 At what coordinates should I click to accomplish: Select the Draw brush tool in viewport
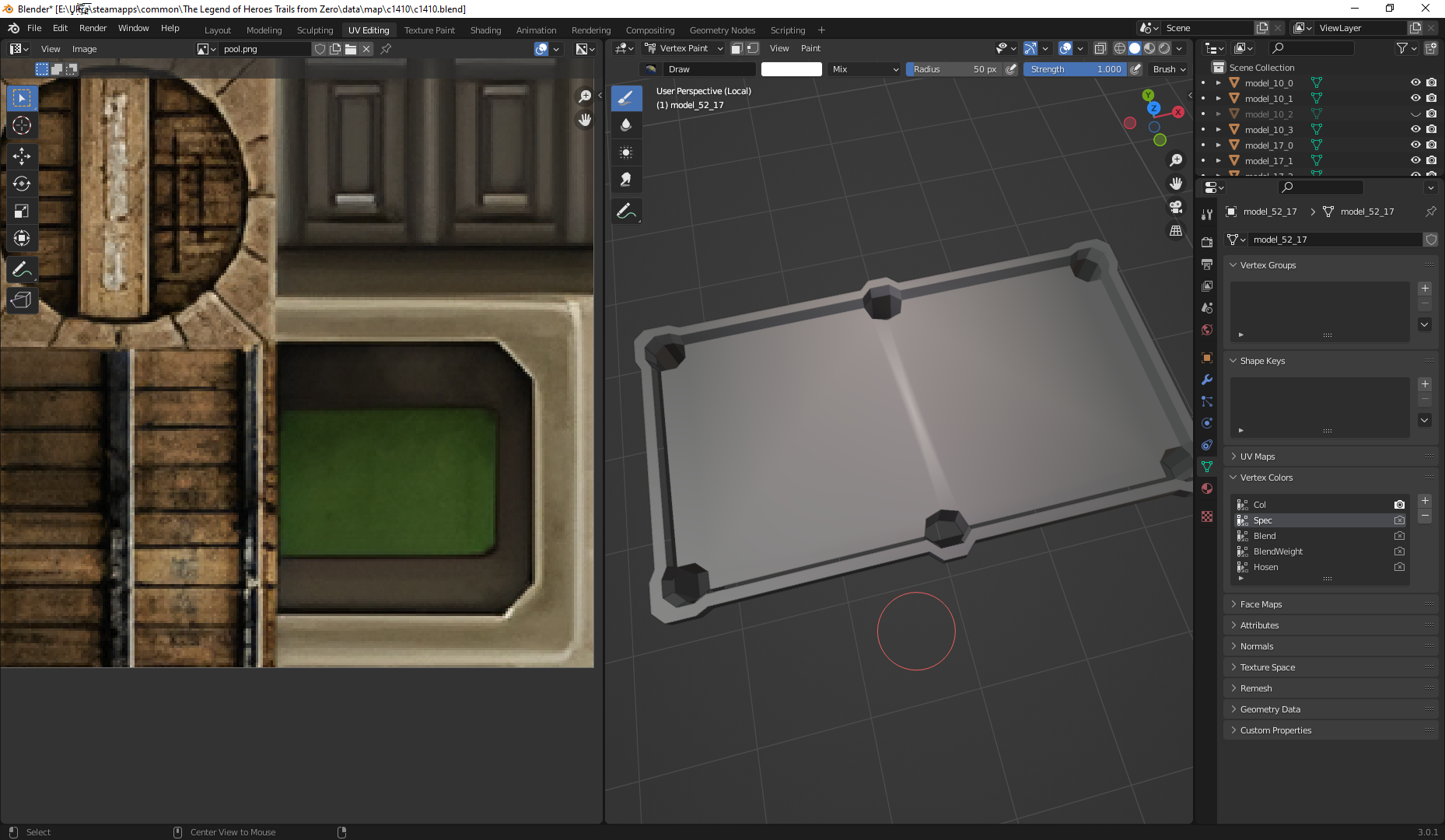(626, 98)
